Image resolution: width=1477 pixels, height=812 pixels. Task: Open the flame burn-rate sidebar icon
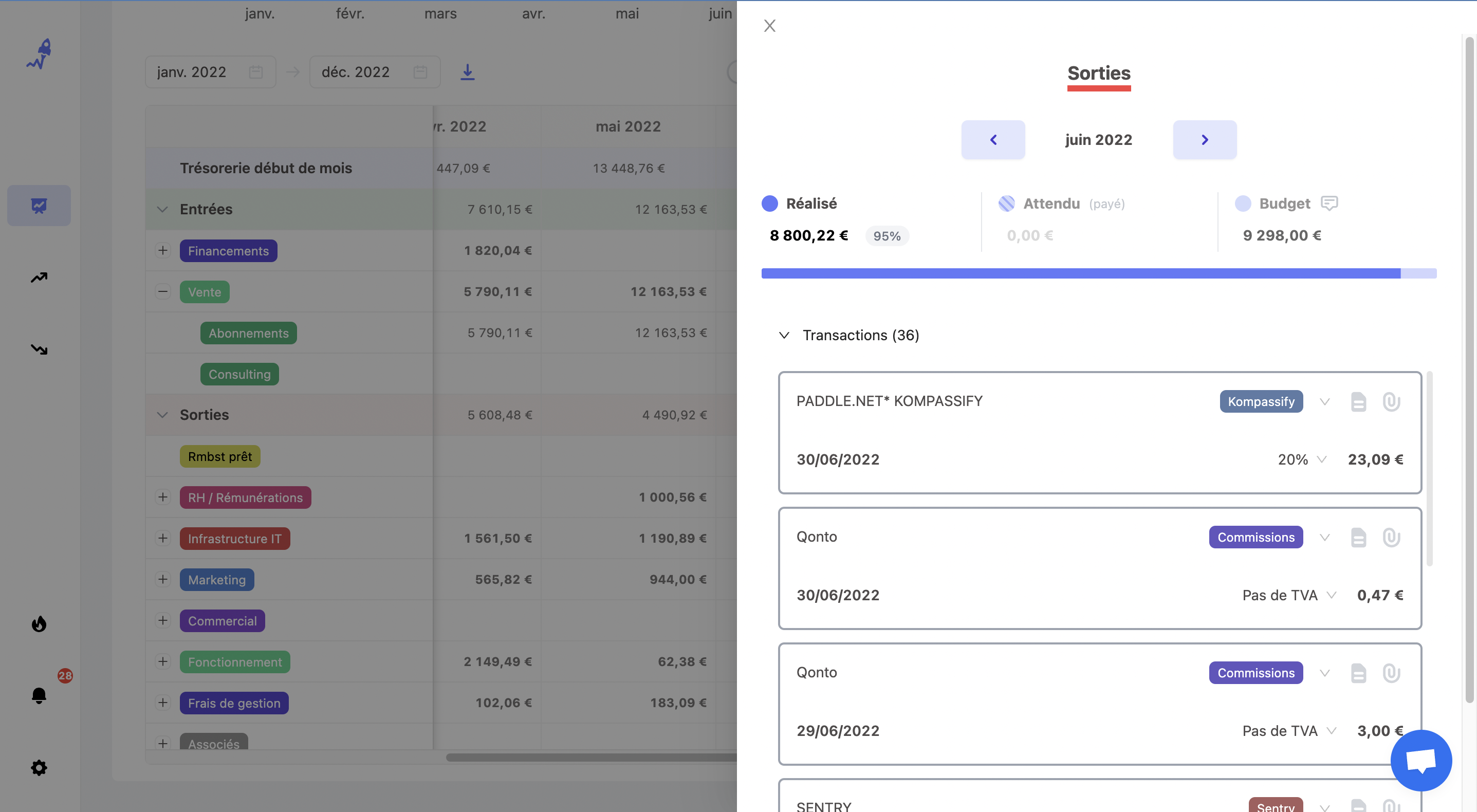point(39,623)
